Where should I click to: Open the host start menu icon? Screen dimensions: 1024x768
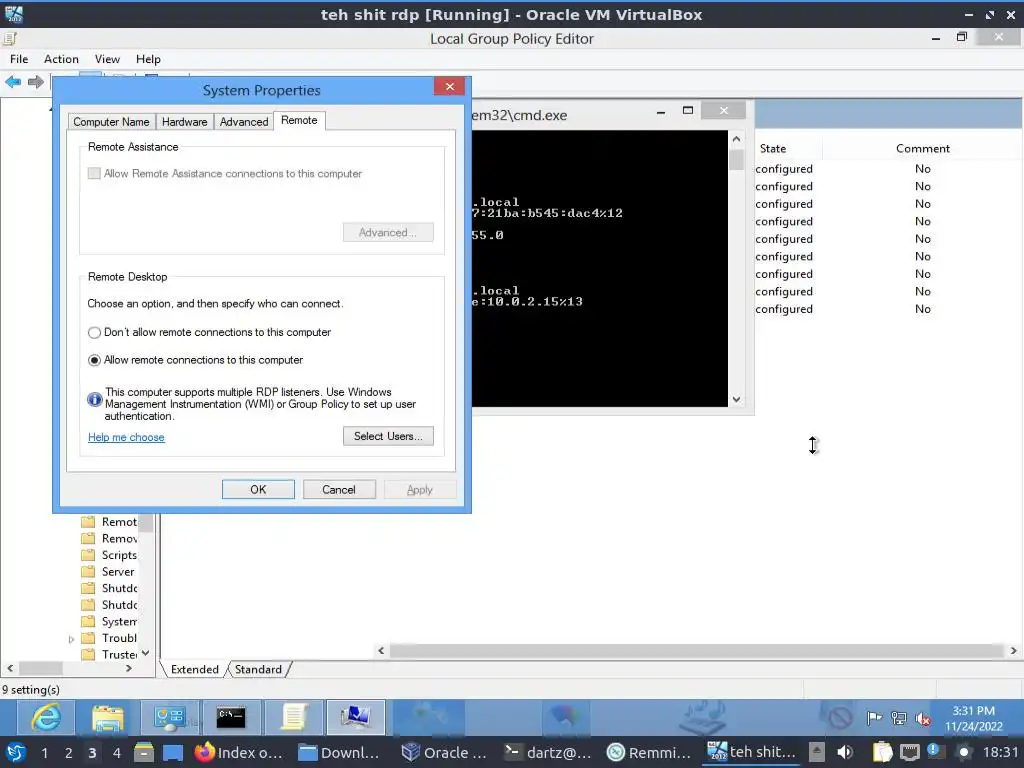(15, 753)
